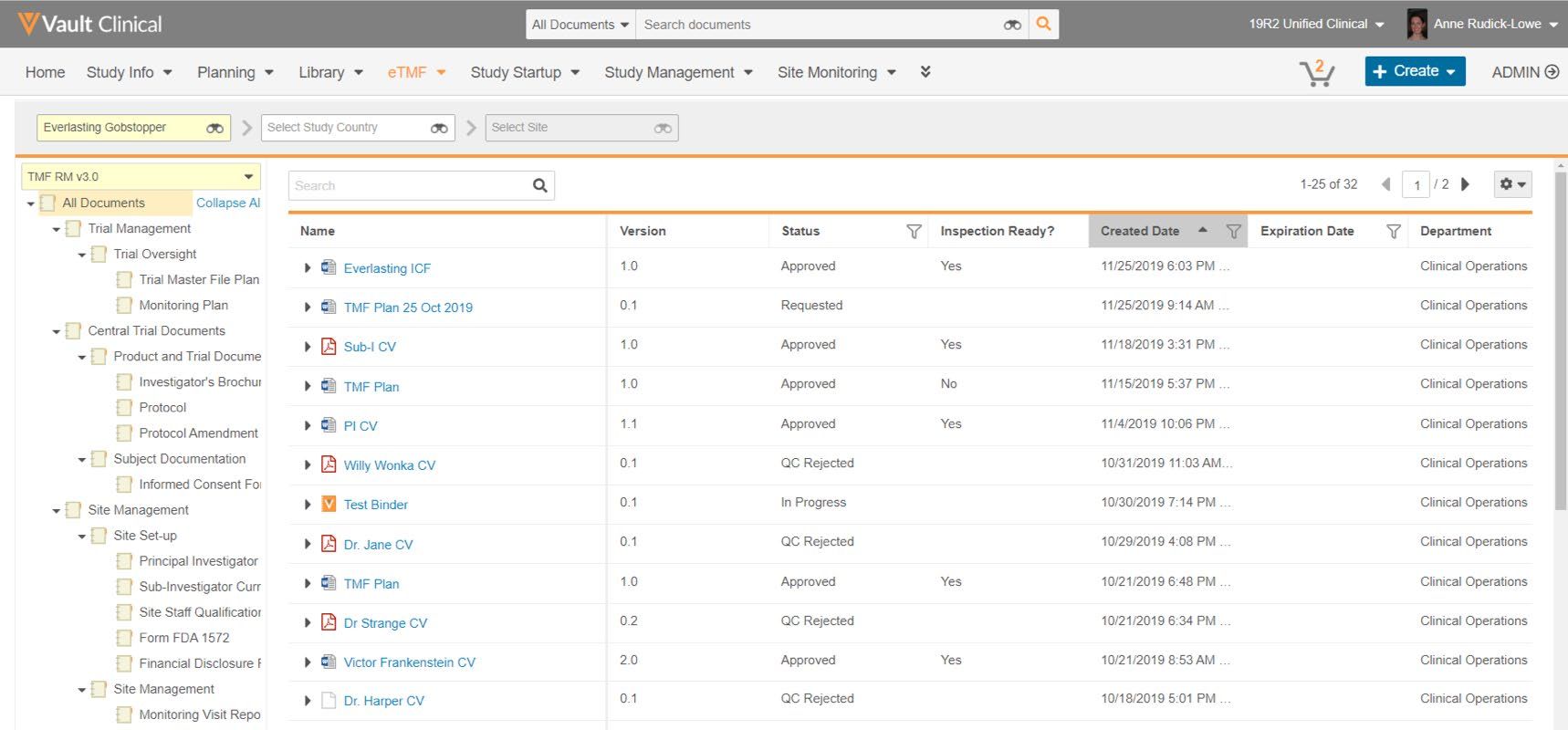Open the Study Info menu tab

129,72
